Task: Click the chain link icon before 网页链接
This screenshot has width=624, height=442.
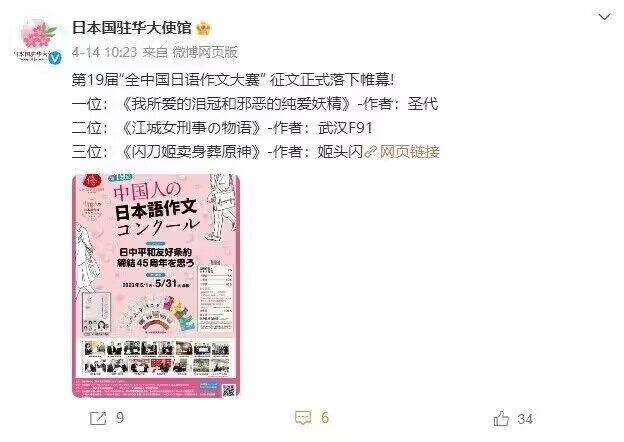Action: coord(370,152)
